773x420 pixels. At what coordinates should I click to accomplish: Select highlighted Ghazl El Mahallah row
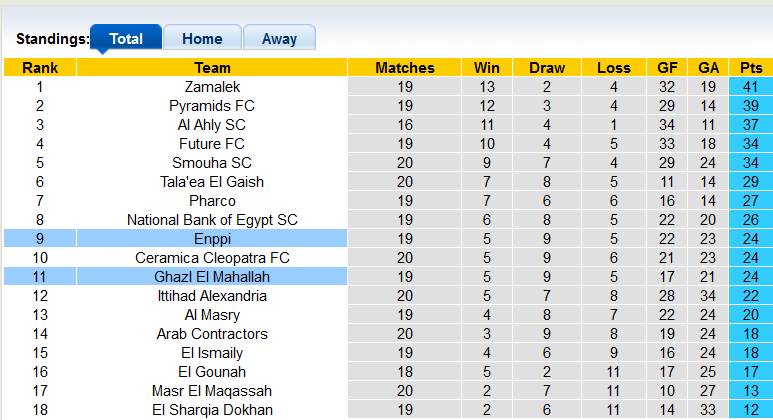pyautogui.click(x=212, y=277)
